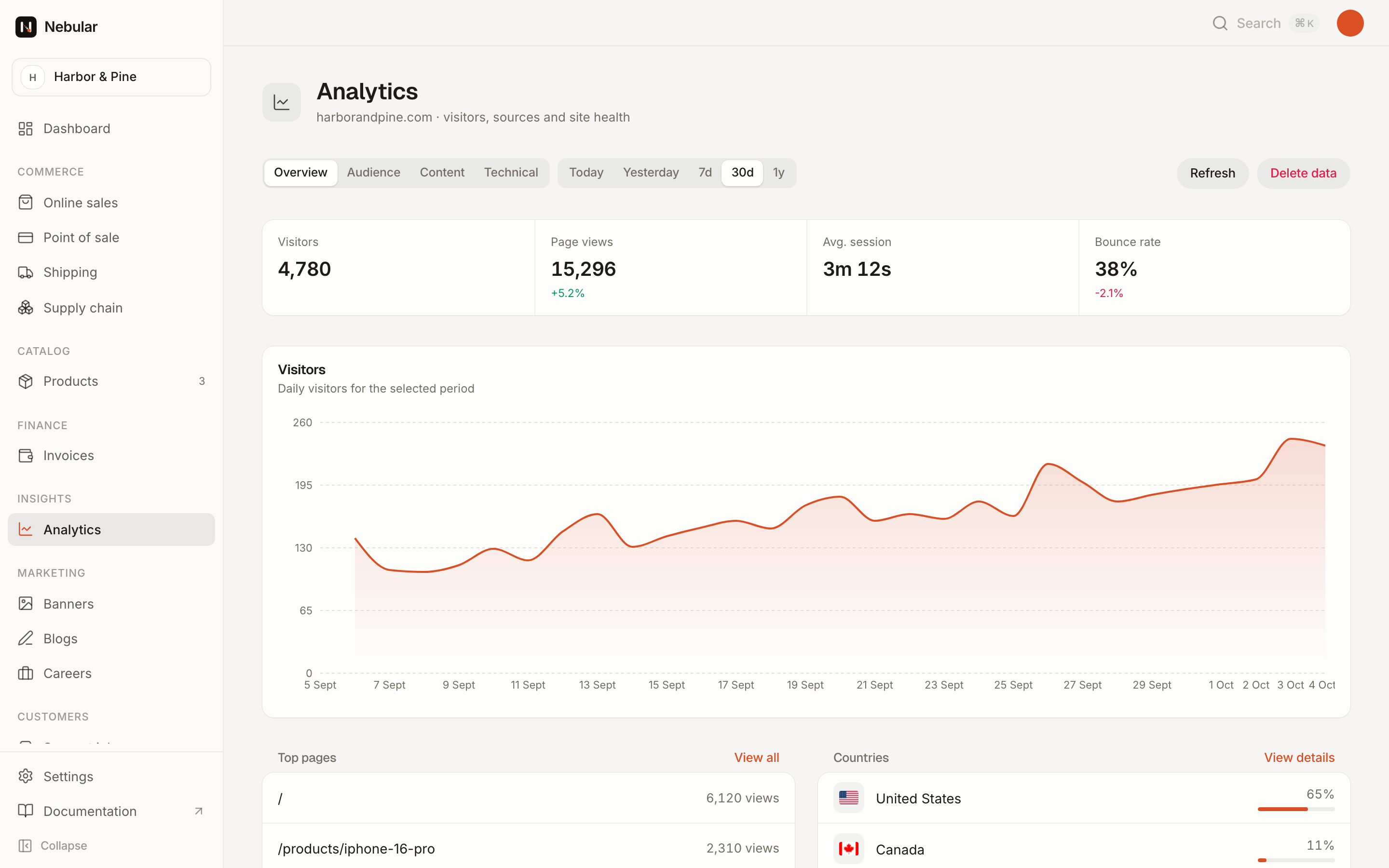Viewport: 1389px width, 868px height.
Task: Open the Shipping page
Action: 111,272
